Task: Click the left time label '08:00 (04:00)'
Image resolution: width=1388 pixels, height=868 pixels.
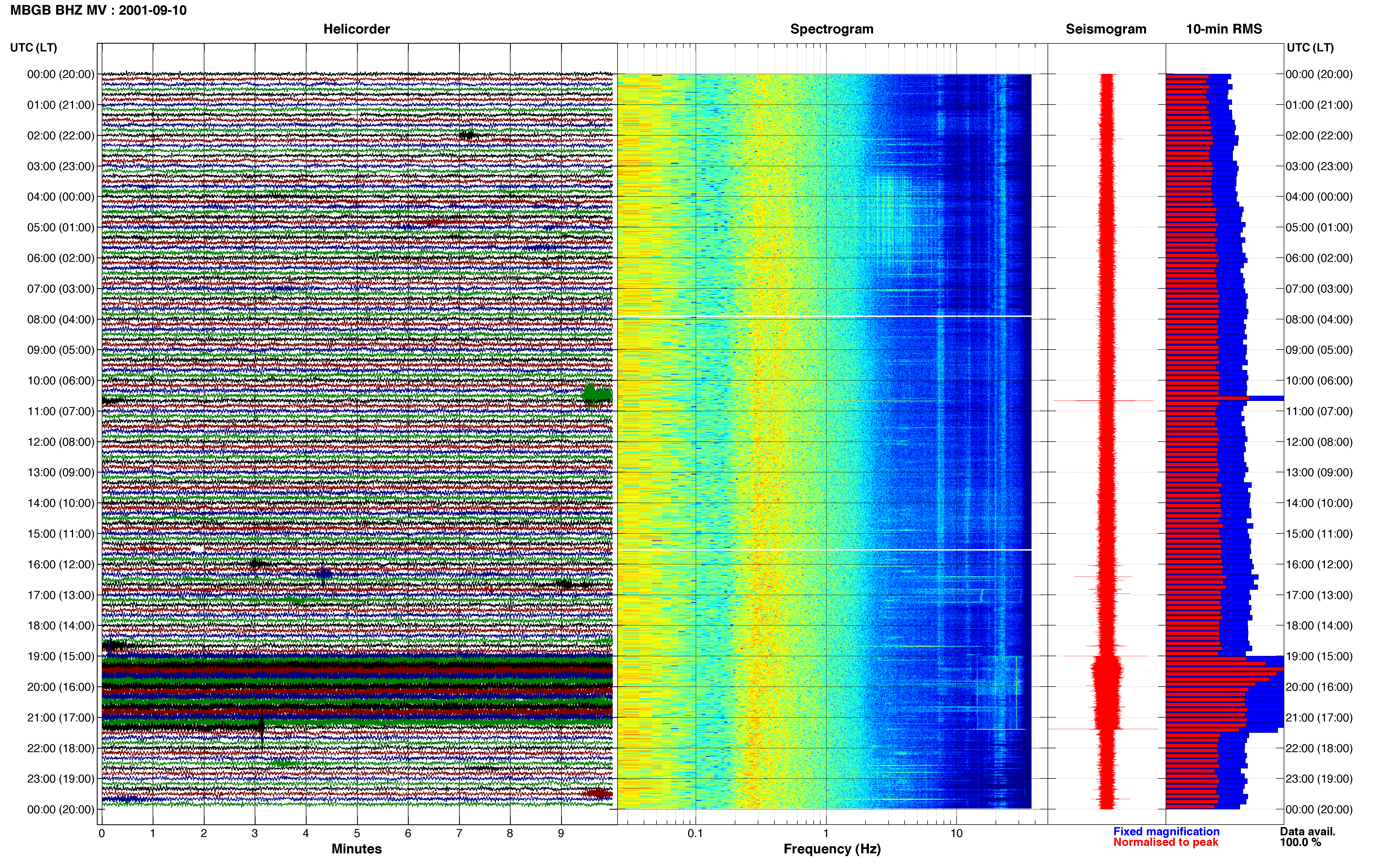Action: 61,319
